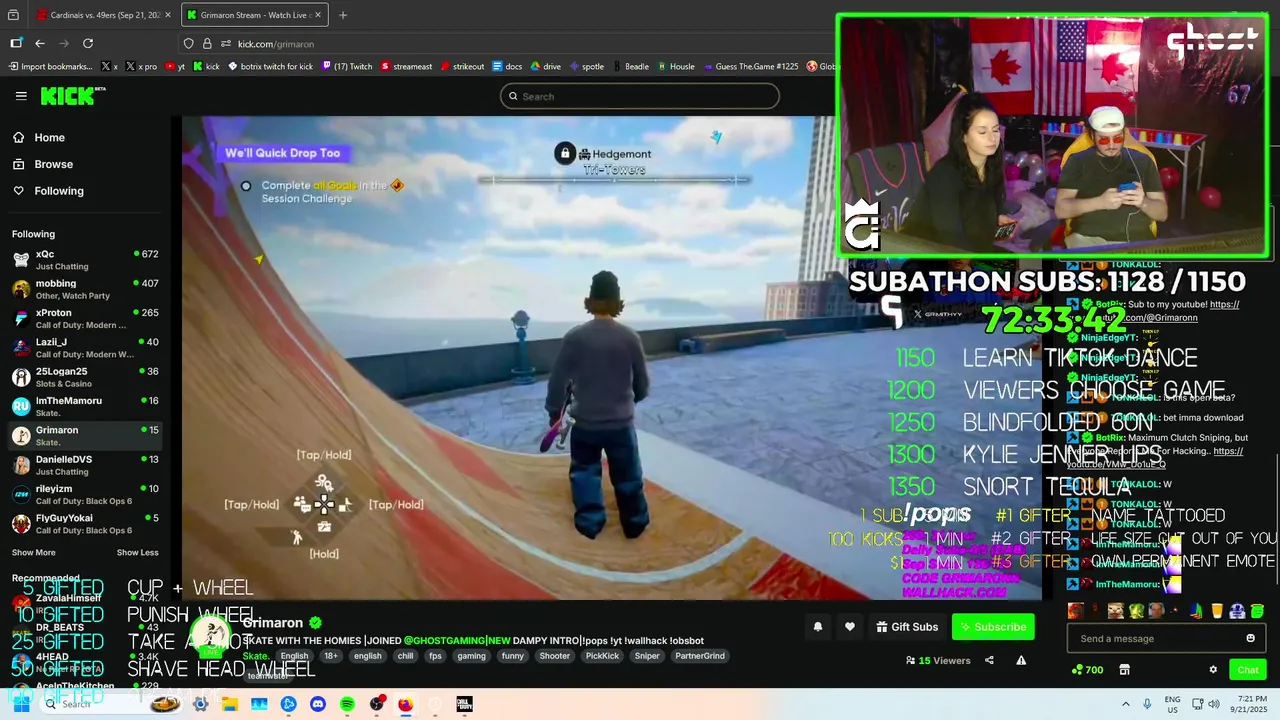Expand following list with Show More
The width and height of the screenshot is (1280, 720).
point(33,552)
